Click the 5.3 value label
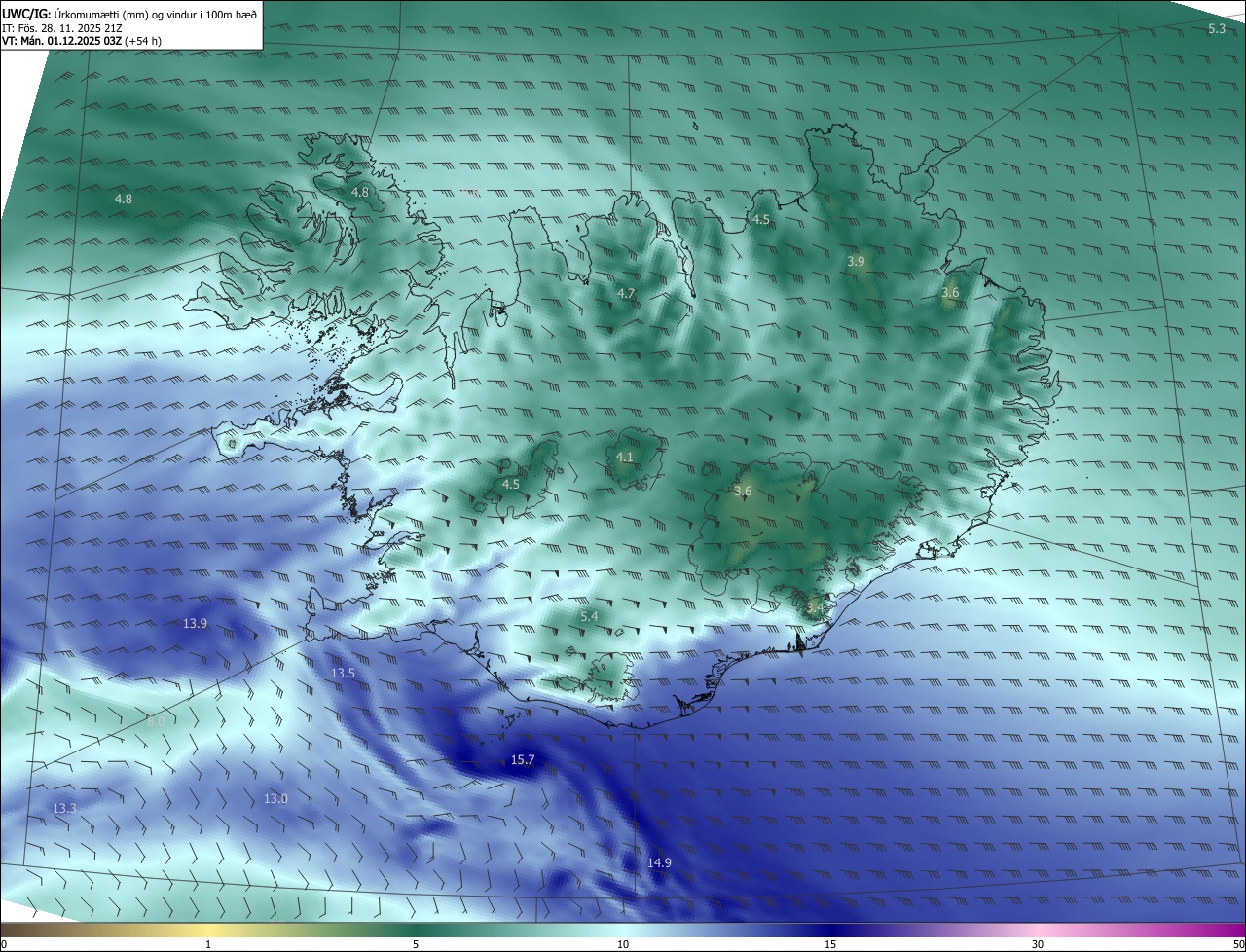This screenshot has height=952, width=1246. (x=1217, y=28)
